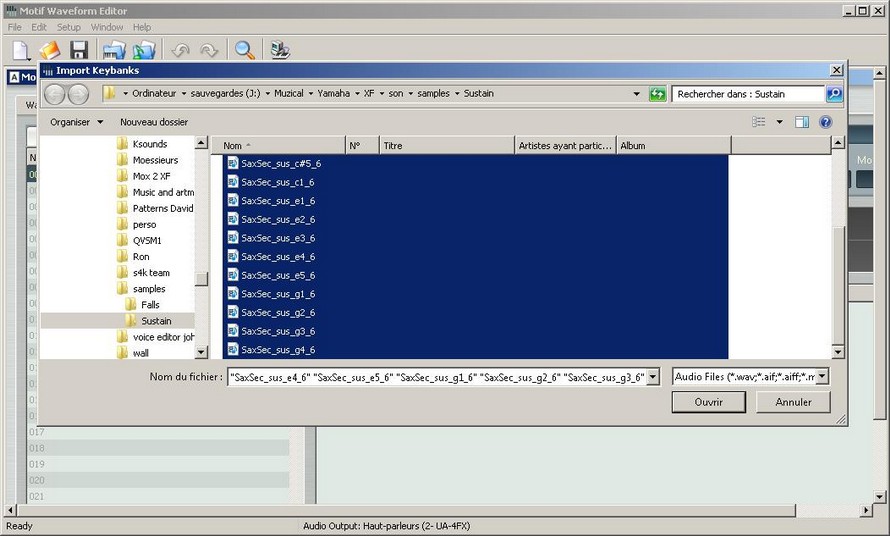This screenshot has width=890, height=536.
Task: Open the Ksounds folder in the sidebar
Action: coord(149,144)
